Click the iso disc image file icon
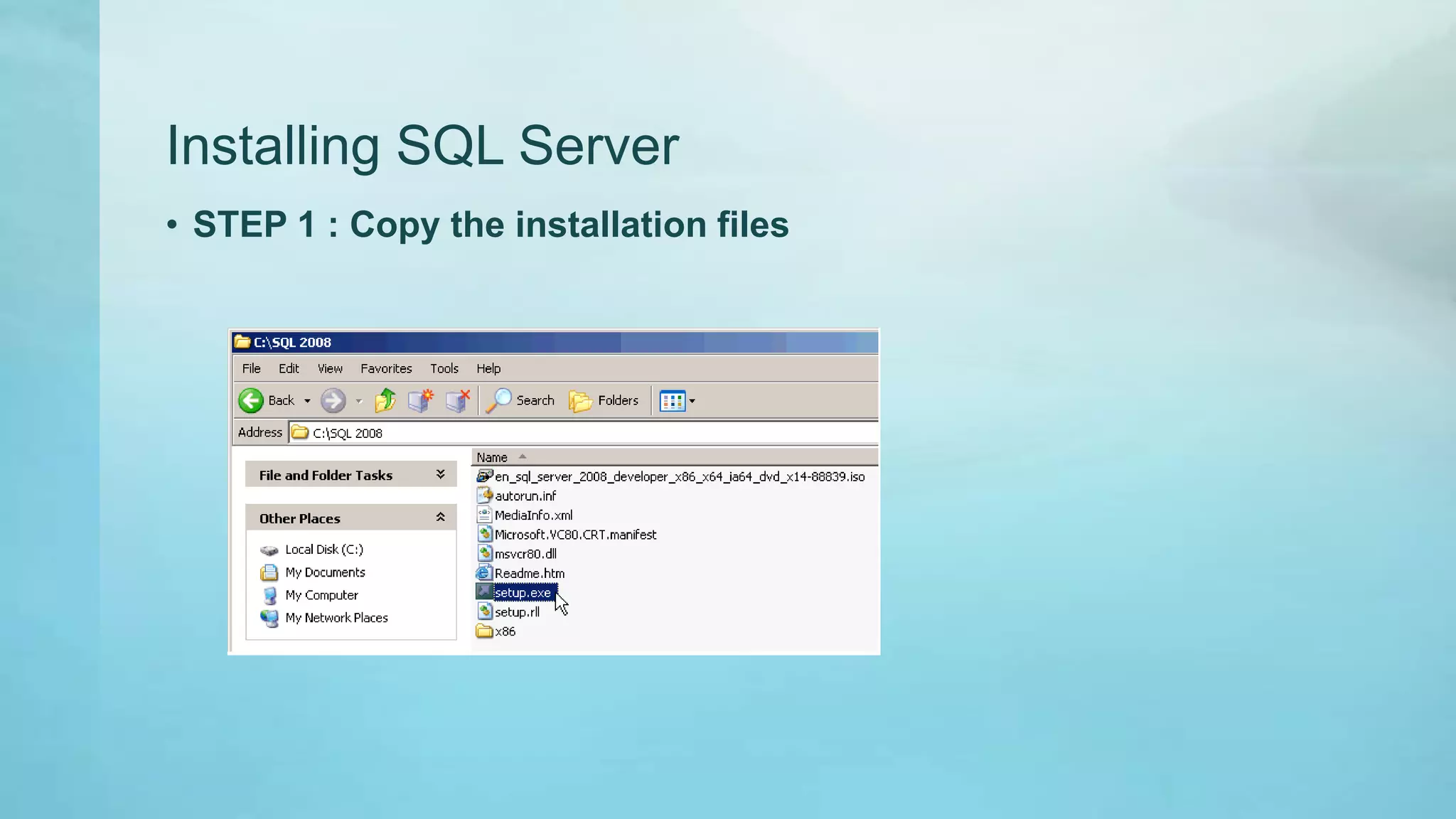This screenshot has height=819, width=1456. pyautogui.click(x=484, y=476)
